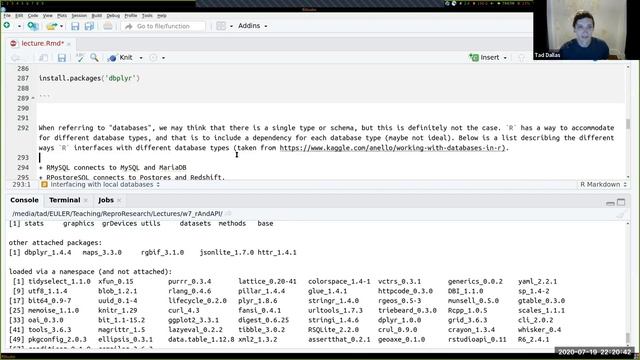View the working directory via arrow icon
Image resolution: width=640 pixels, height=360 pixels.
pos(228,214)
